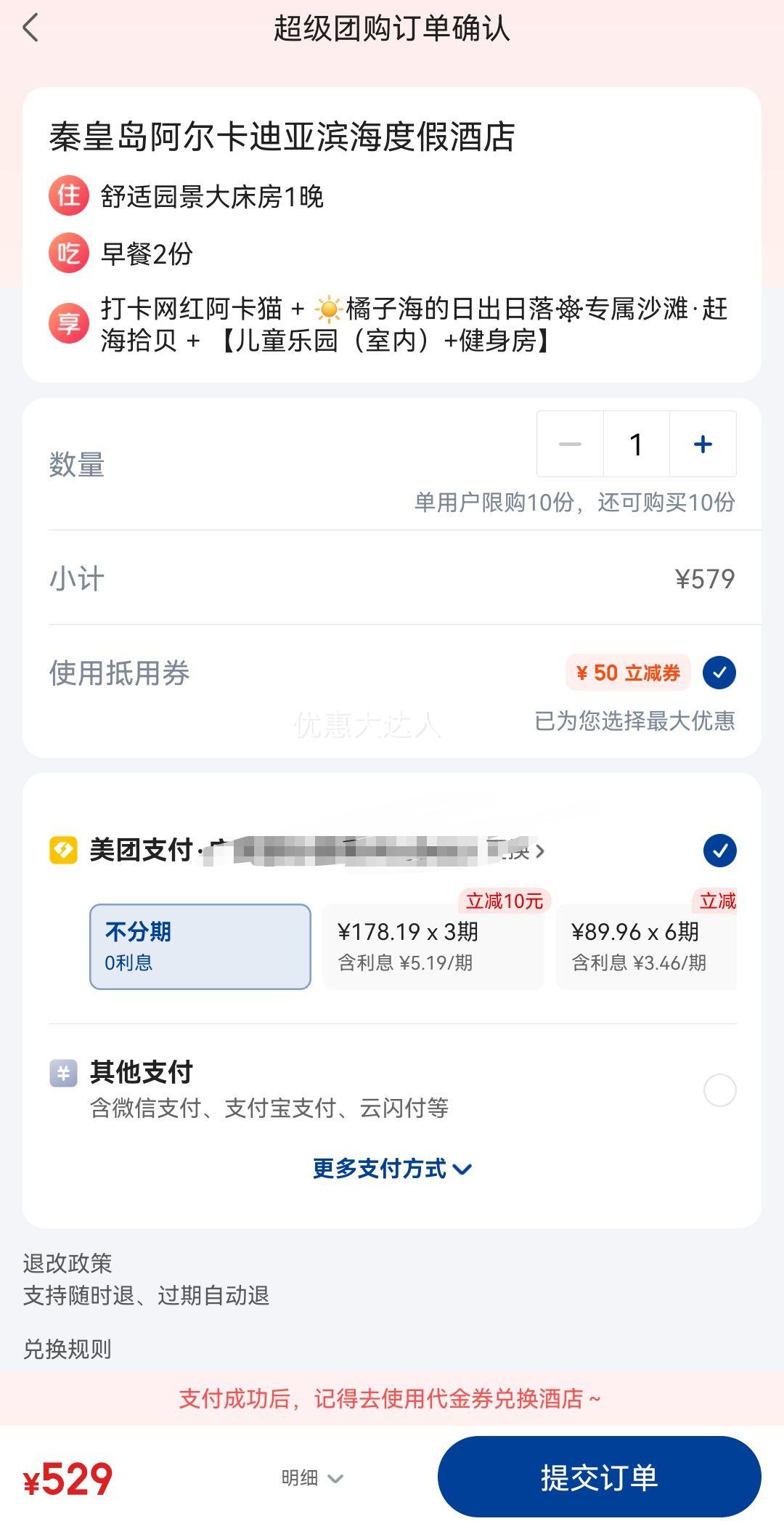The height and width of the screenshot is (1521, 784).
Task: Submit the order with 提交订单
Action: [599, 1477]
